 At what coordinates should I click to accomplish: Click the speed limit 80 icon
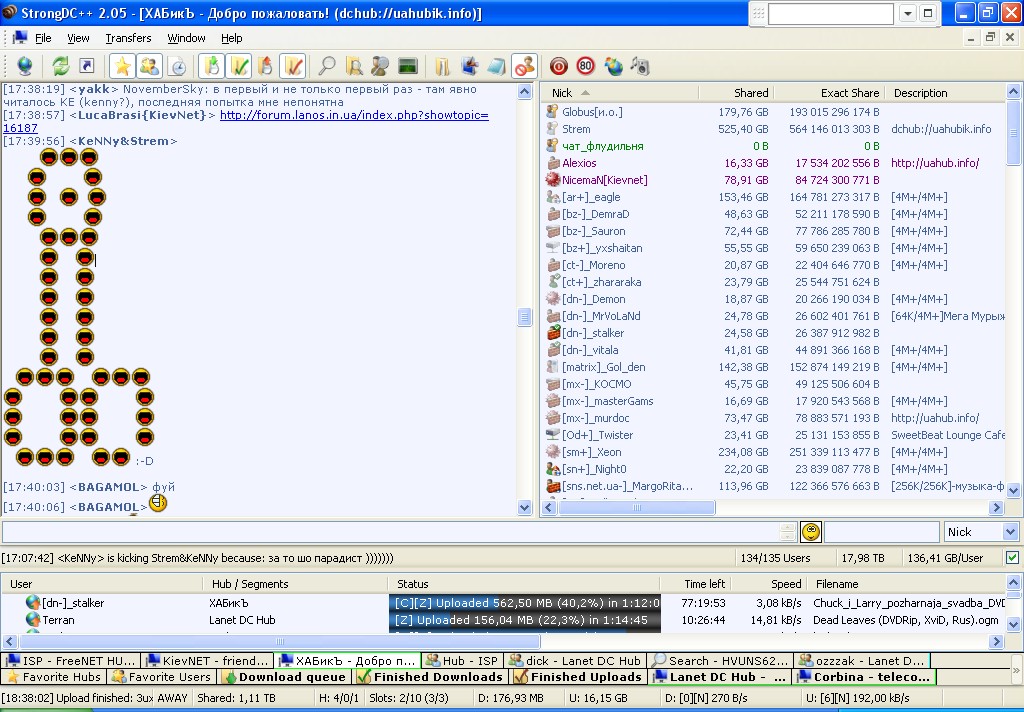(585, 66)
